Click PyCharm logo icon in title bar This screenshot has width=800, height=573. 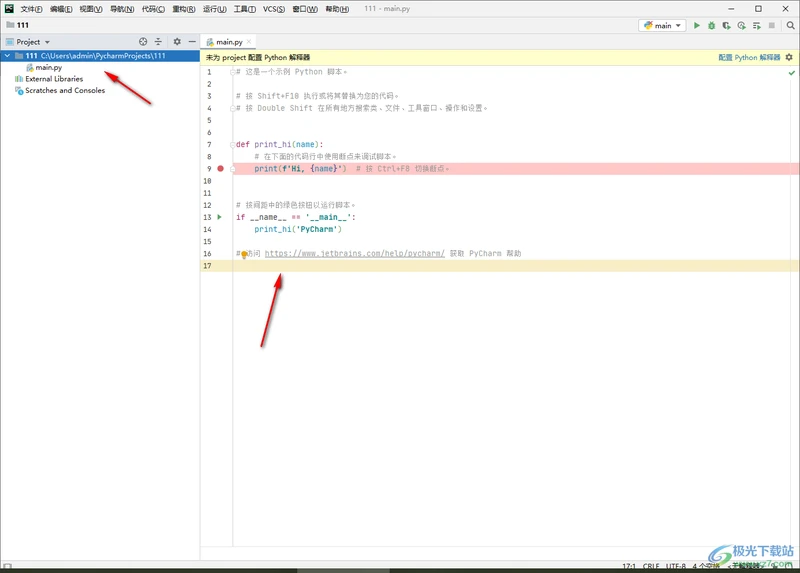pos(9,9)
